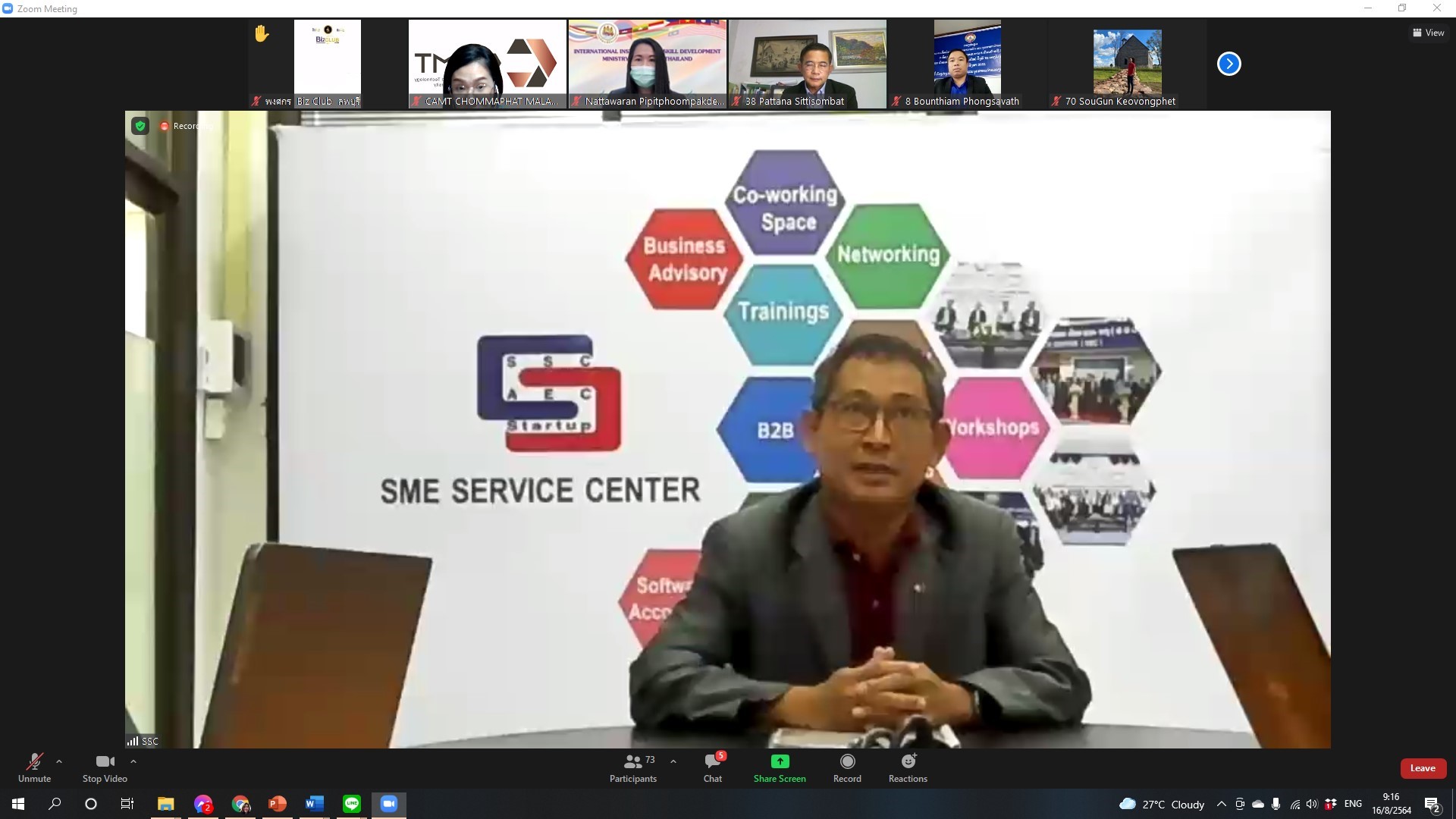Click the raised hand icon
The width and height of the screenshot is (1456, 819).
pyautogui.click(x=262, y=33)
